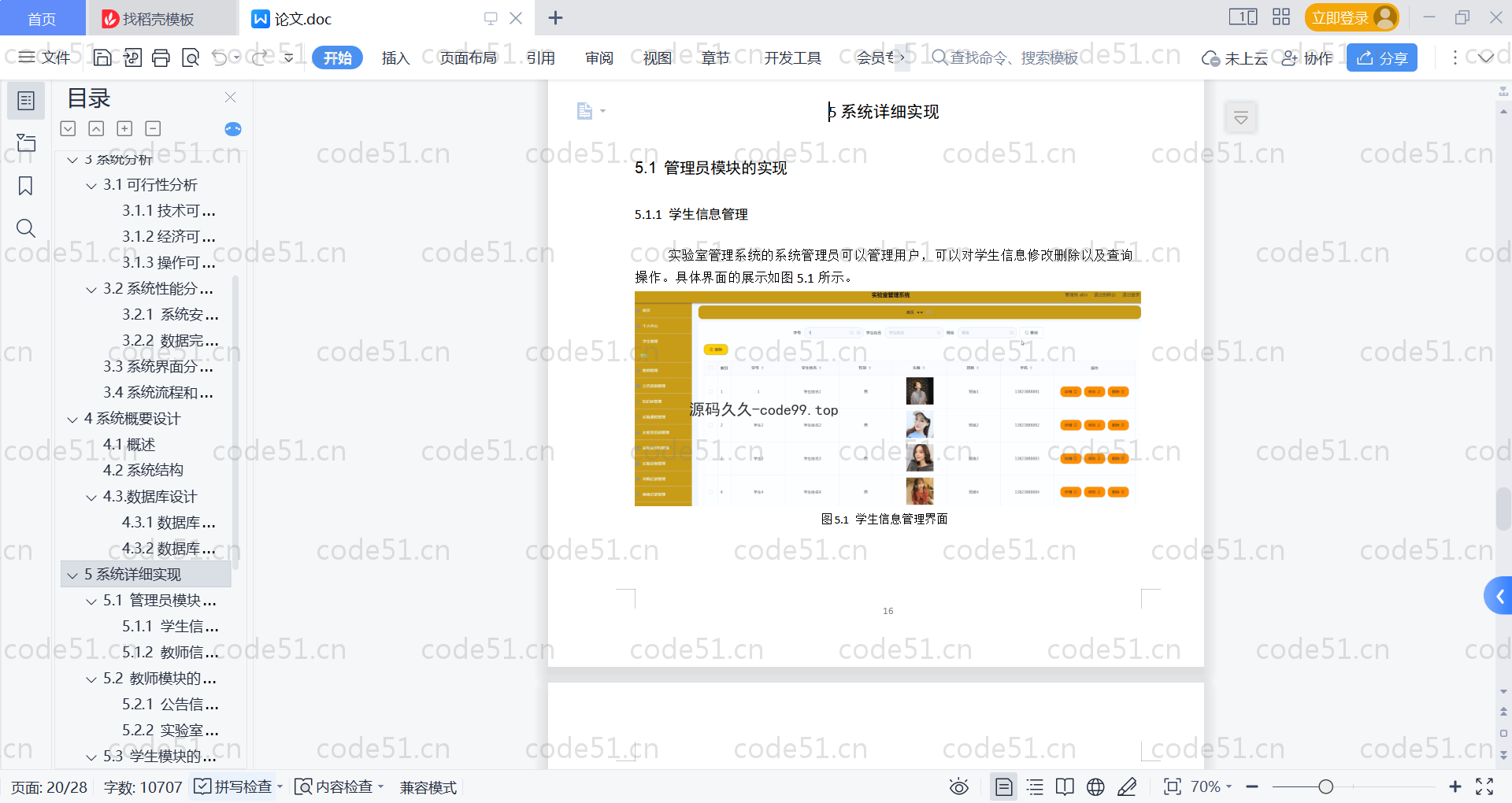Click the right-side collapse panel icon
Screen dimensions: 1512x803
point(1241,118)
